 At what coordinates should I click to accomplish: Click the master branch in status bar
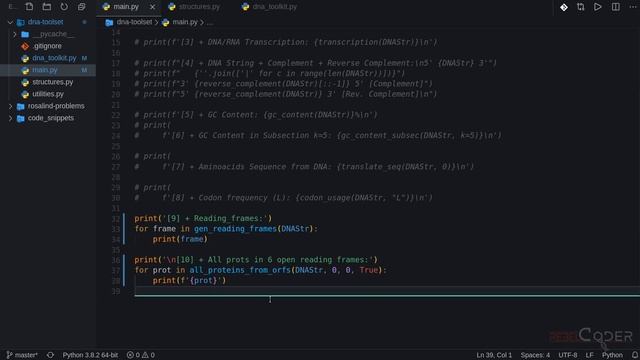tap(22, 355)
